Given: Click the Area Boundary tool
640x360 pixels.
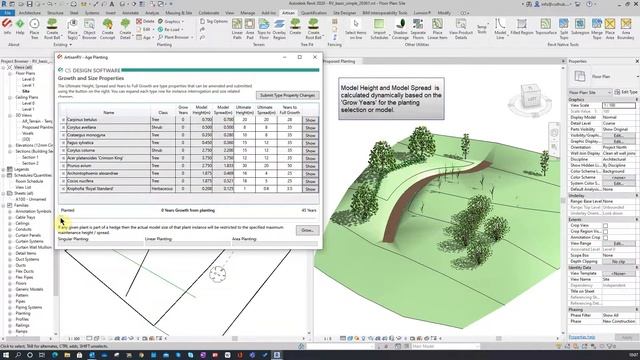Looking at the screenshot, I should click(x=626, y=29).
